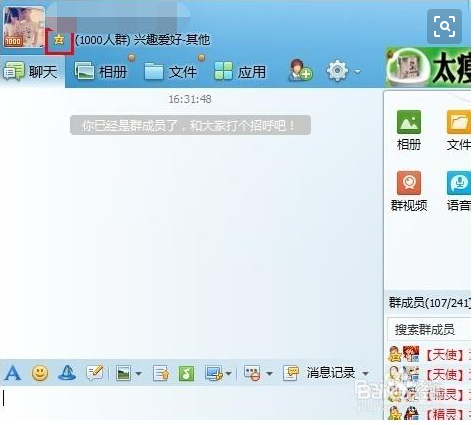
Task: Switch to the 聊天 tab
Action: coord(31,71)
